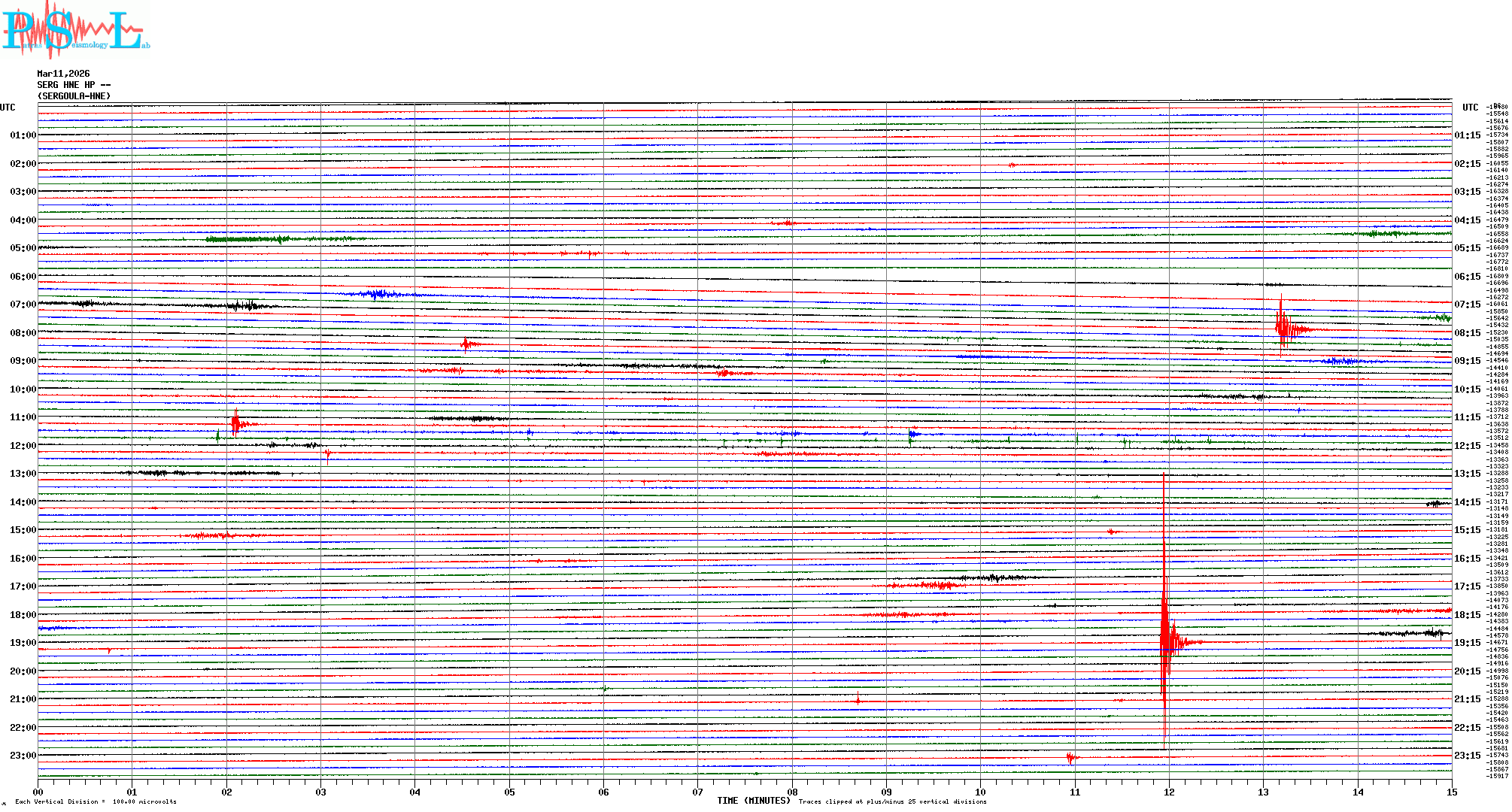
Task: Click the 07:00 hour label on the left axis
Action: pos(23,304)
